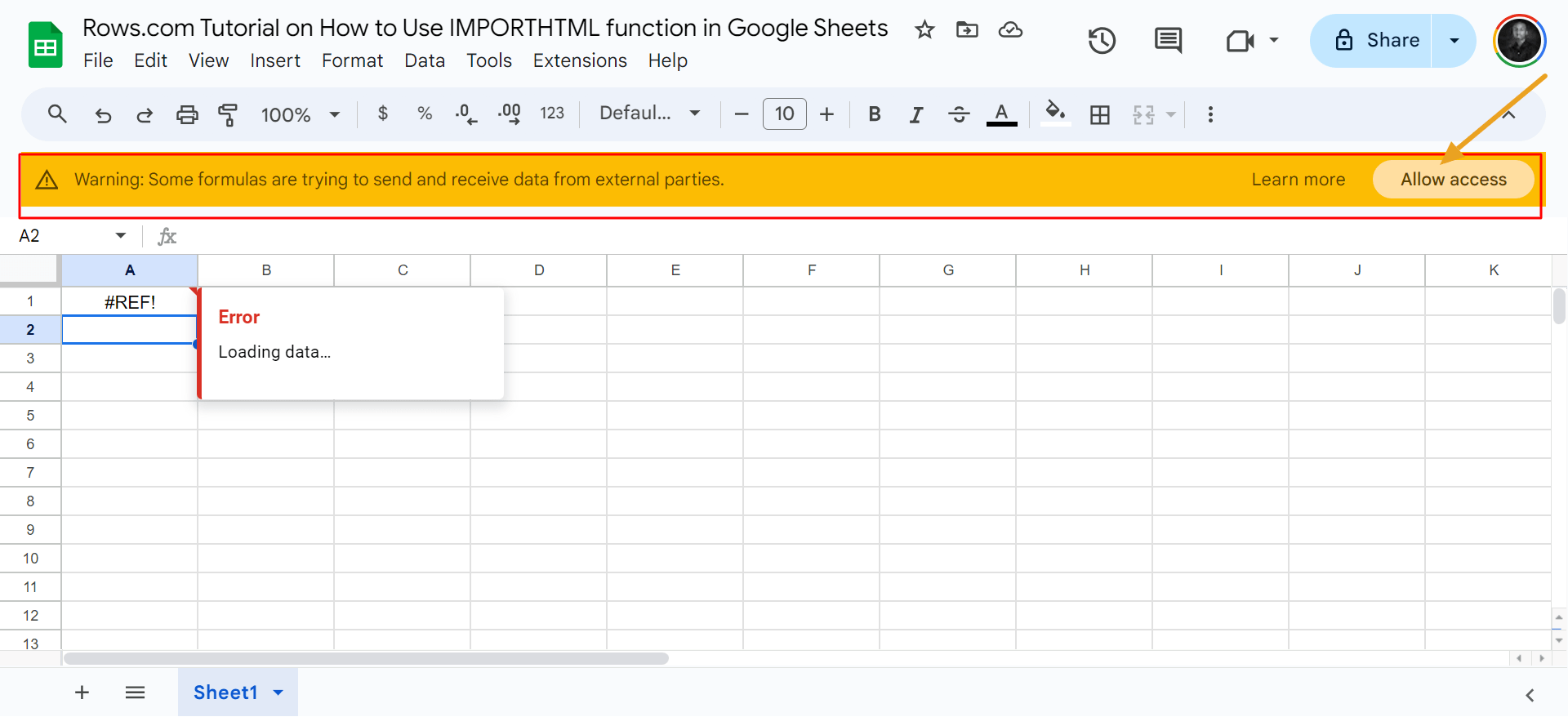Viewport: 1568px width, 717px height.
Task: Select row 5 header
Action: coord(30,416)
